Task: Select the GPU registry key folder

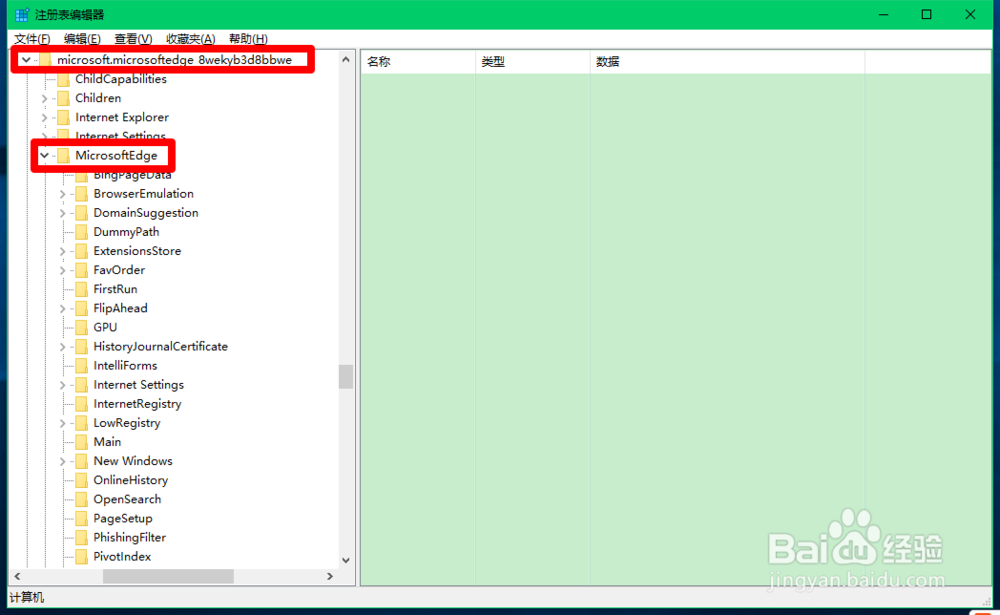Action: pyautogui.click(x=81, y=327)
